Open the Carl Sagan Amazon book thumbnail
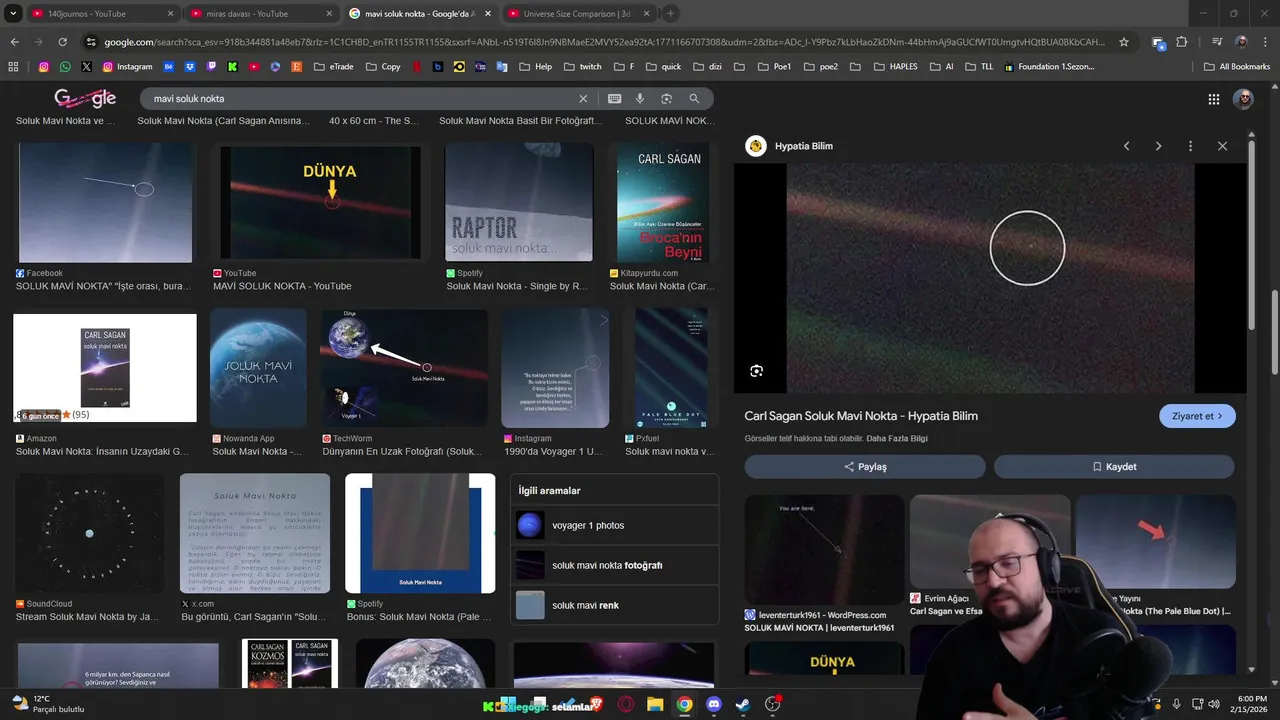1280x720 pixels. click(105, 368)
